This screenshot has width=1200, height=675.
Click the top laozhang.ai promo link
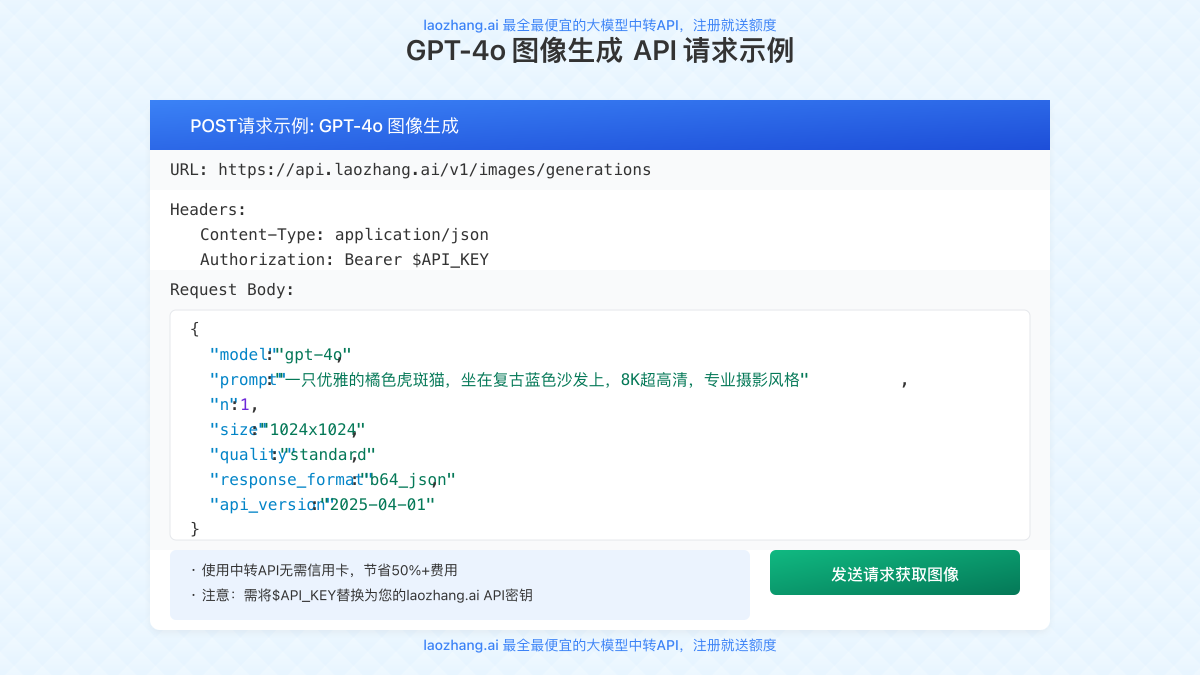point(600,25)
